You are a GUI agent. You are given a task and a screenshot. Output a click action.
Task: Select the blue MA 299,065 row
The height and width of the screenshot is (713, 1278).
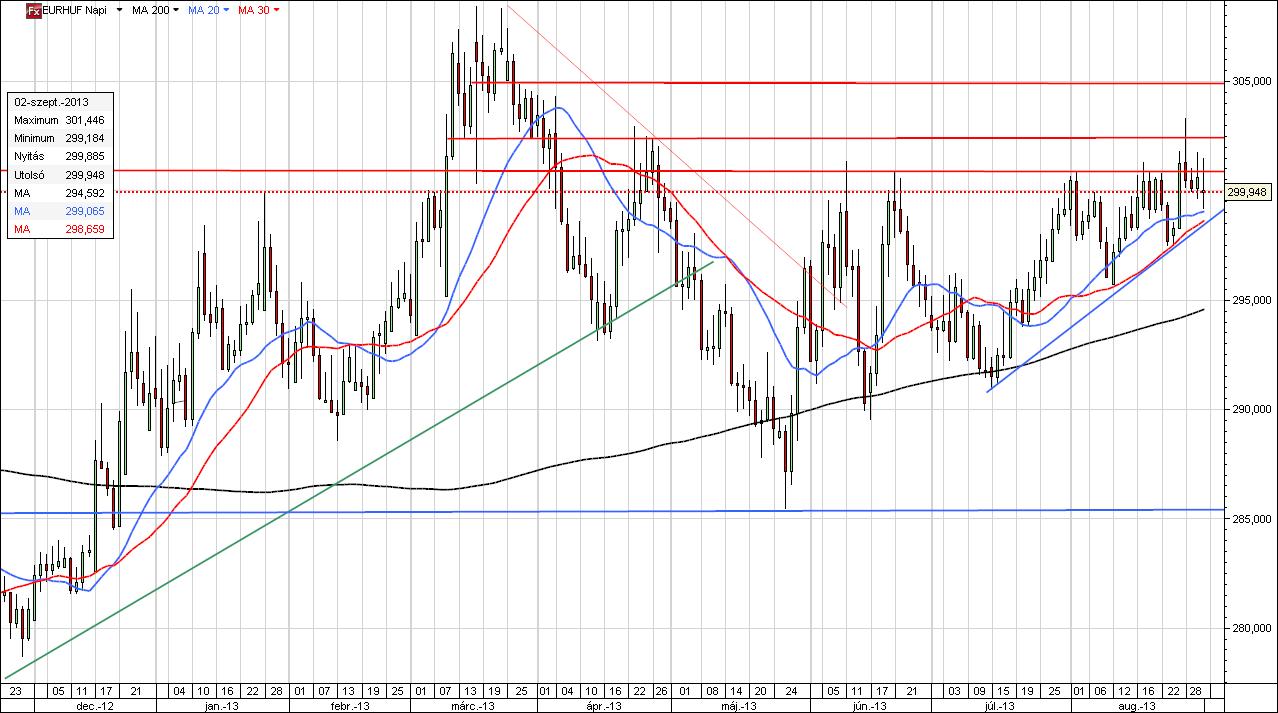[59, 212]
